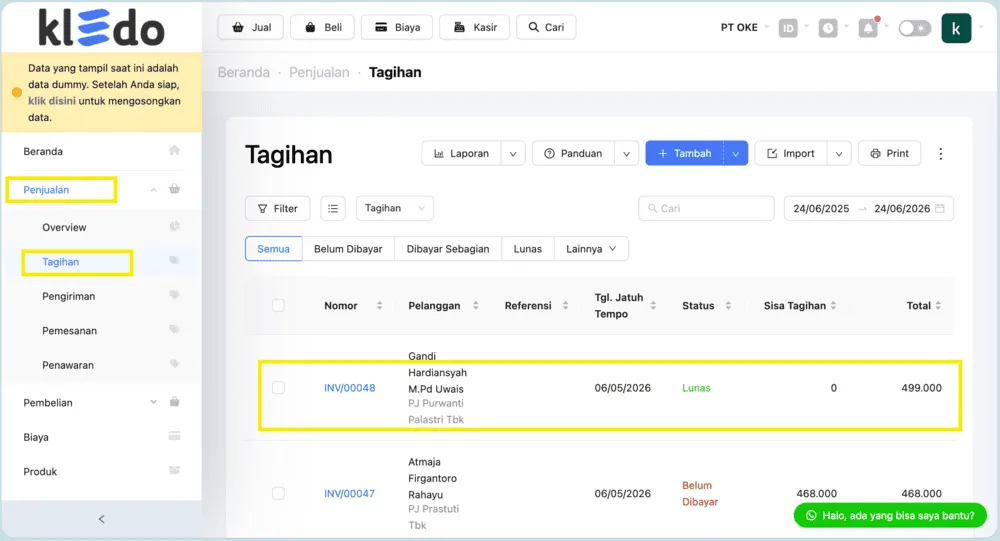Open Produk in the sidebar
The image size is (1000, 541).
point(40,471)
